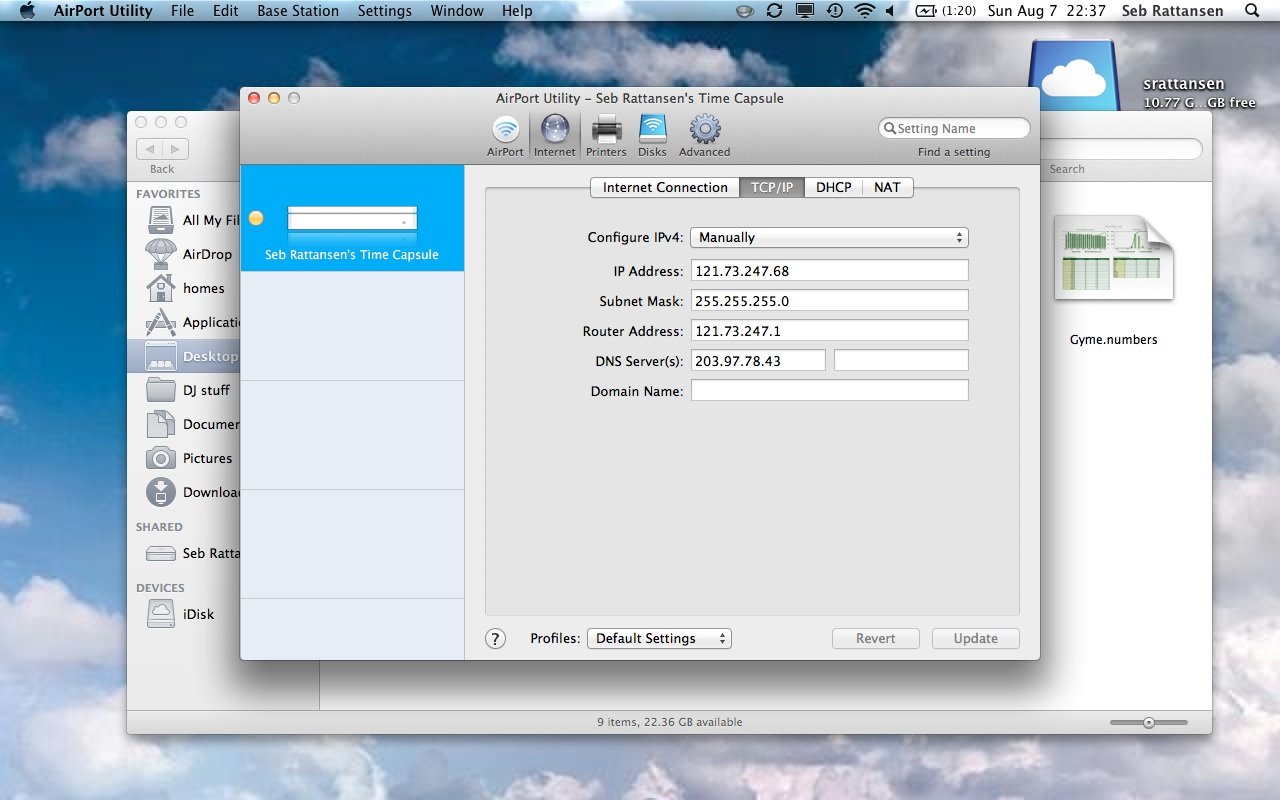Screen dimensions: 1280x800
Task: Click Finder Forward arrow button
Action: point(176,149)
